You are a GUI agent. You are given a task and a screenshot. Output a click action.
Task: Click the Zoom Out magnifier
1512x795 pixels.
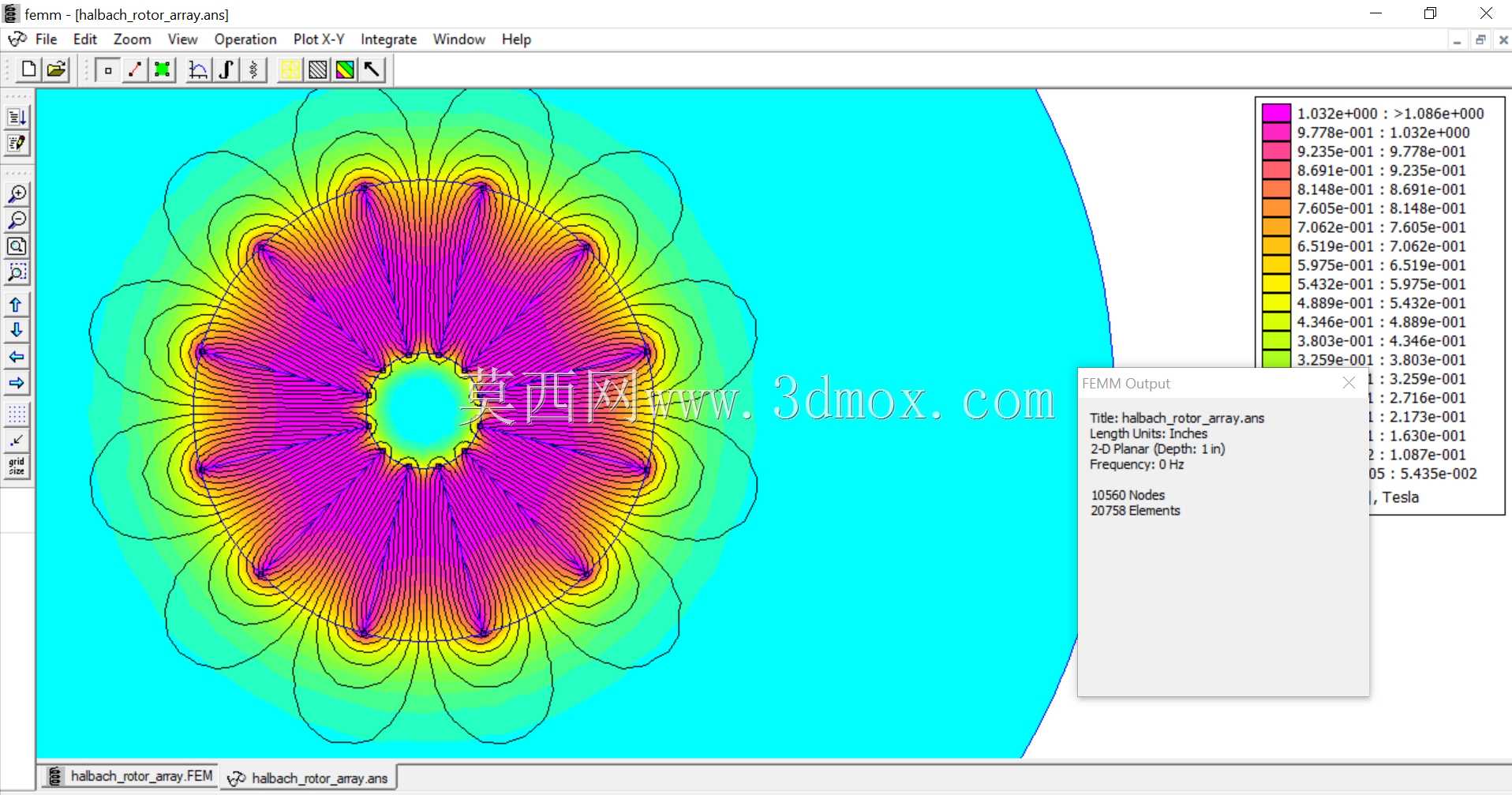tap(17, 220)
